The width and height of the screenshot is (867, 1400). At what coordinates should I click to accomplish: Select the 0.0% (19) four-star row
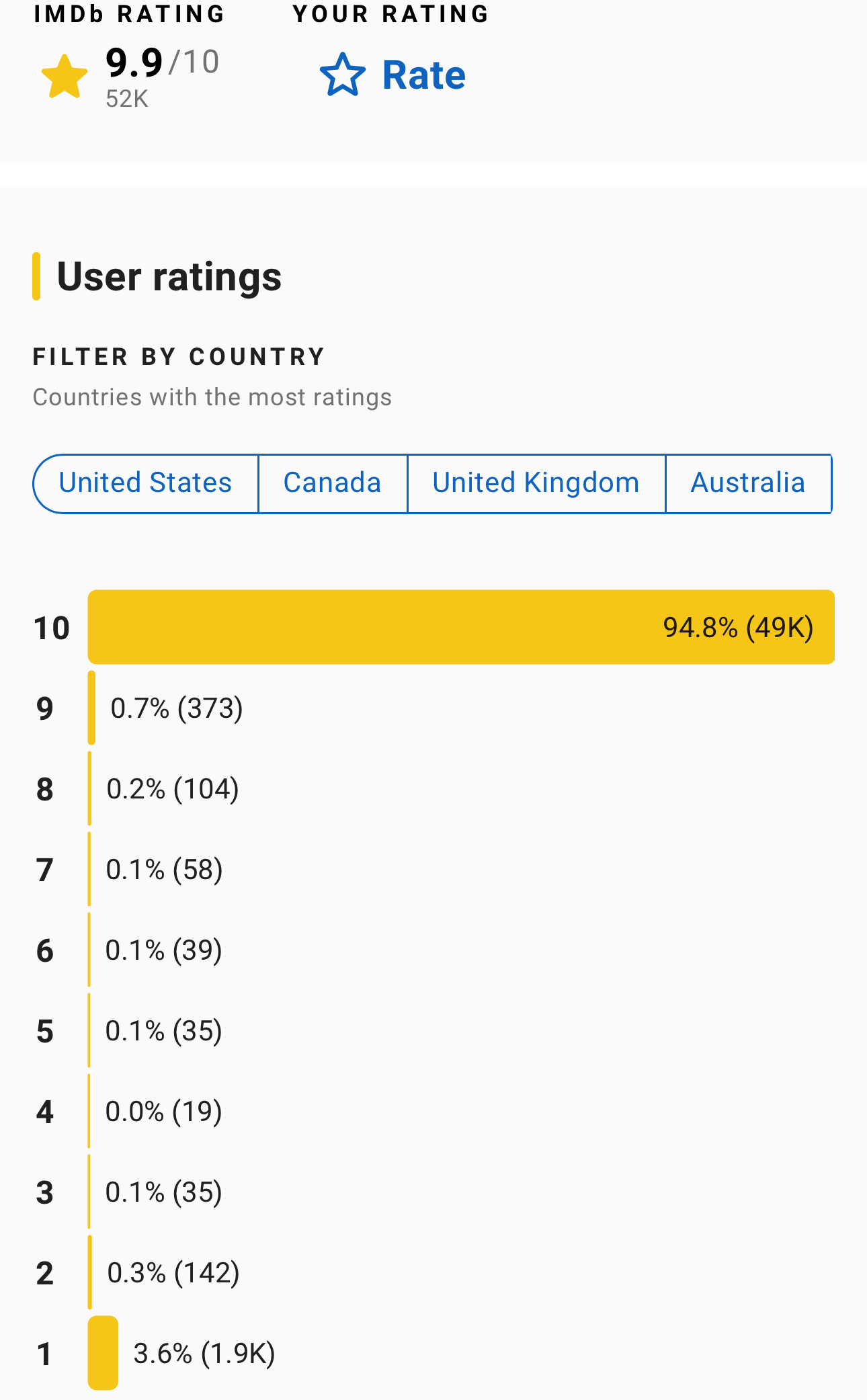tap(163, 1112)
